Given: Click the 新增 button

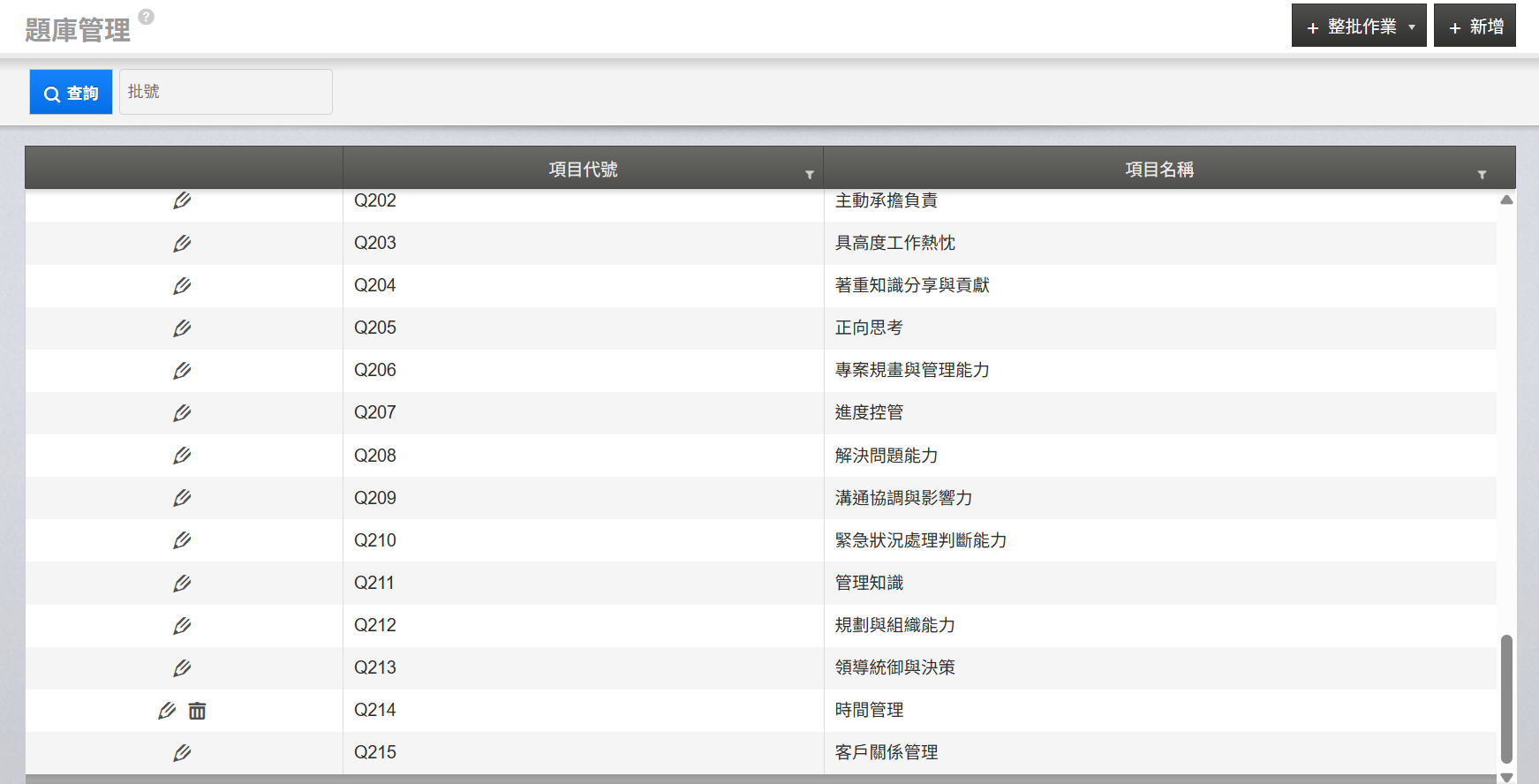Looking at the screenshot, I should pyautogui.click(x=1475, y=26).
